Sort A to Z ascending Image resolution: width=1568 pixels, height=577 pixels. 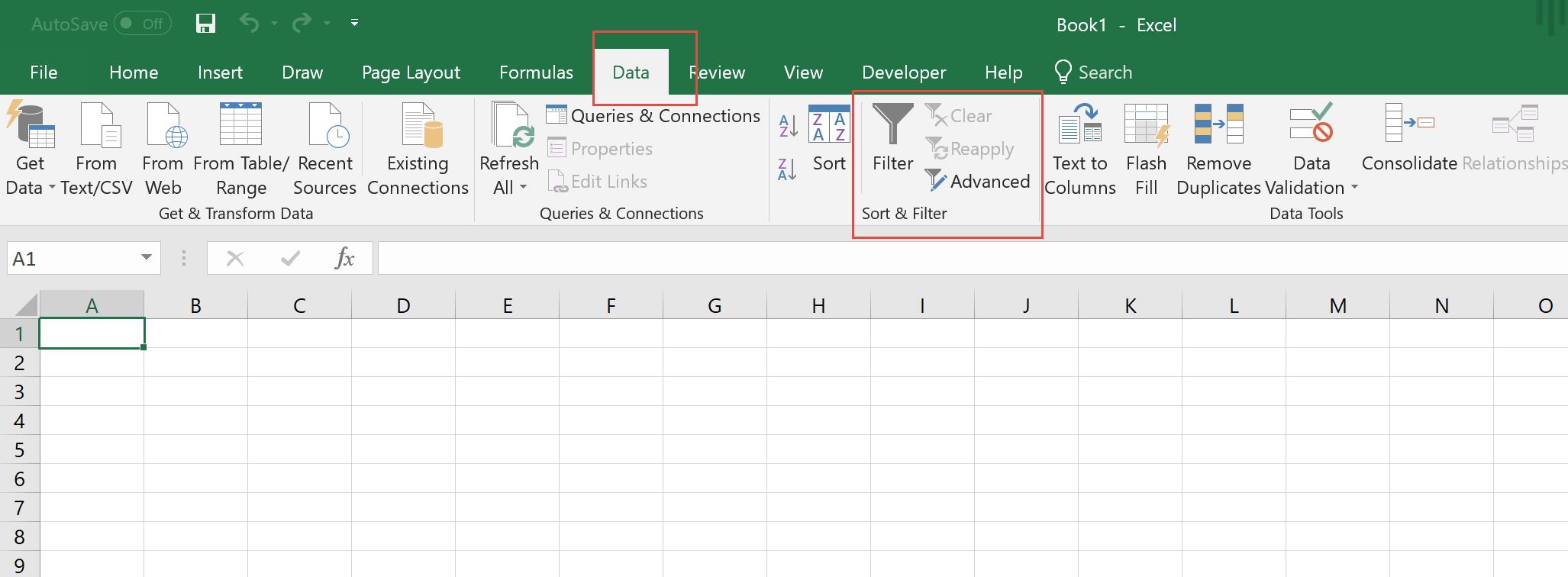pyautogui.click(x=788, y=125)
